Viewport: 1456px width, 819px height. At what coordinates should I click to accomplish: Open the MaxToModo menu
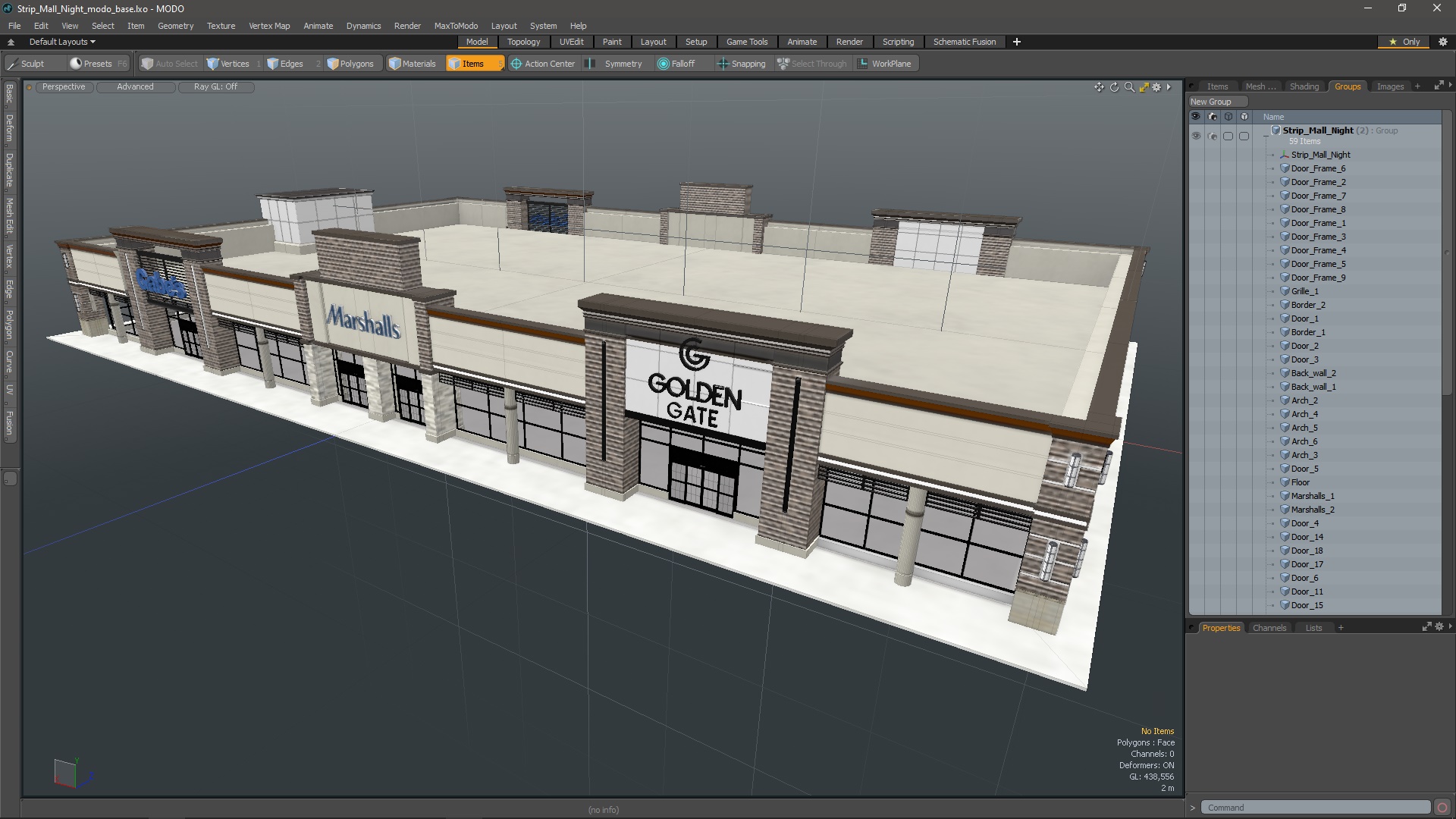point(456,26)
